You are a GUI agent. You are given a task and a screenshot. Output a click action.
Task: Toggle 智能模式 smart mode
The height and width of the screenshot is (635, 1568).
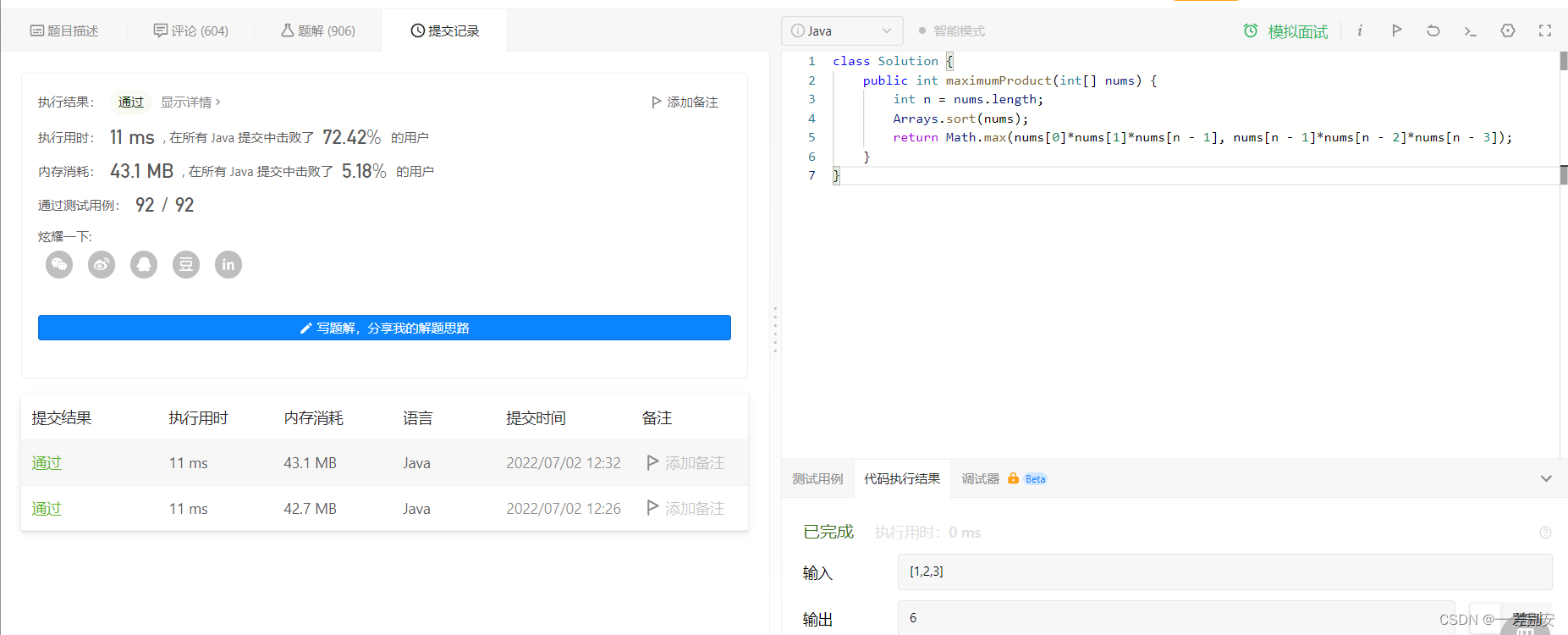tap(952, 31)
